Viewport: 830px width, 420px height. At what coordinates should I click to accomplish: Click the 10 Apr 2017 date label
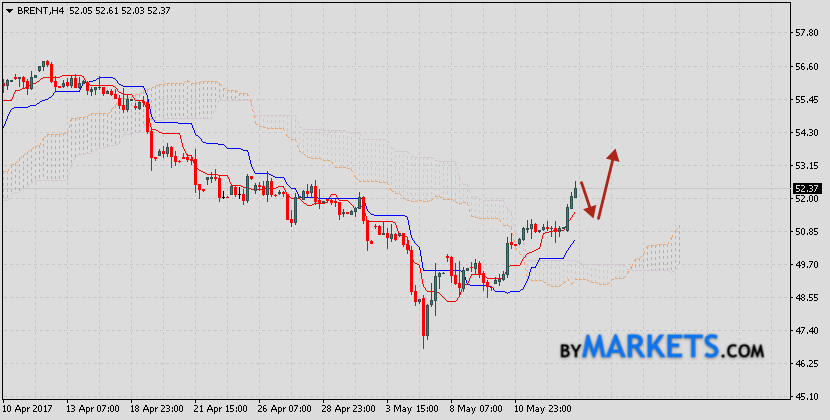pos(26,410)
